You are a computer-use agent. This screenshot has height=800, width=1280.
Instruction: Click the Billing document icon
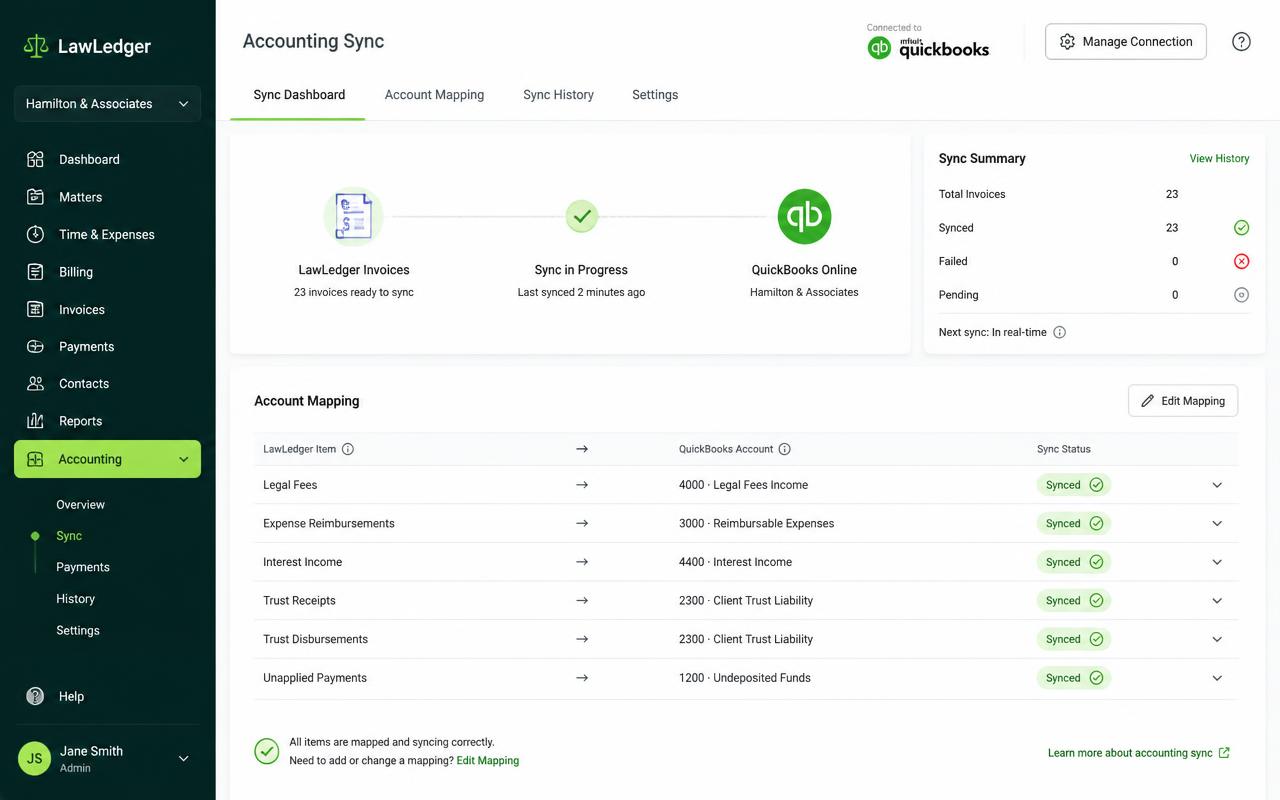35,272
